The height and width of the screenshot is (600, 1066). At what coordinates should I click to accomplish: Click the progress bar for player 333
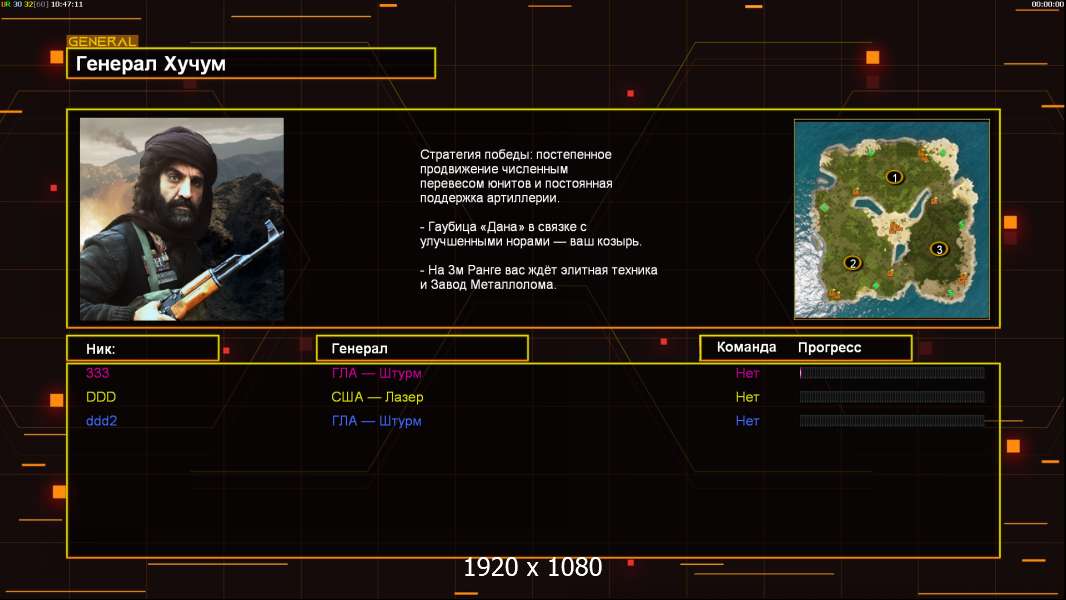892,372
